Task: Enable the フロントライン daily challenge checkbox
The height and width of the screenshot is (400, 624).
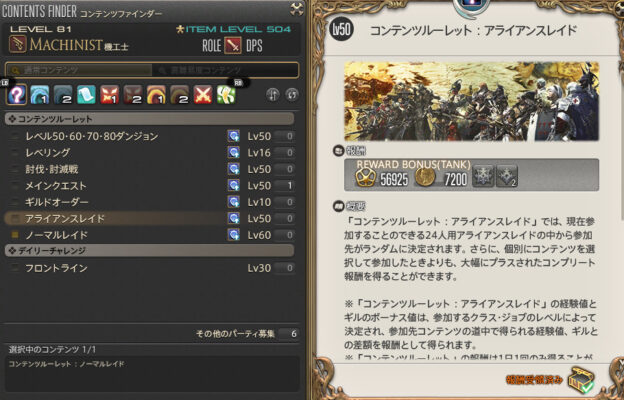Action: click(15, 268)
